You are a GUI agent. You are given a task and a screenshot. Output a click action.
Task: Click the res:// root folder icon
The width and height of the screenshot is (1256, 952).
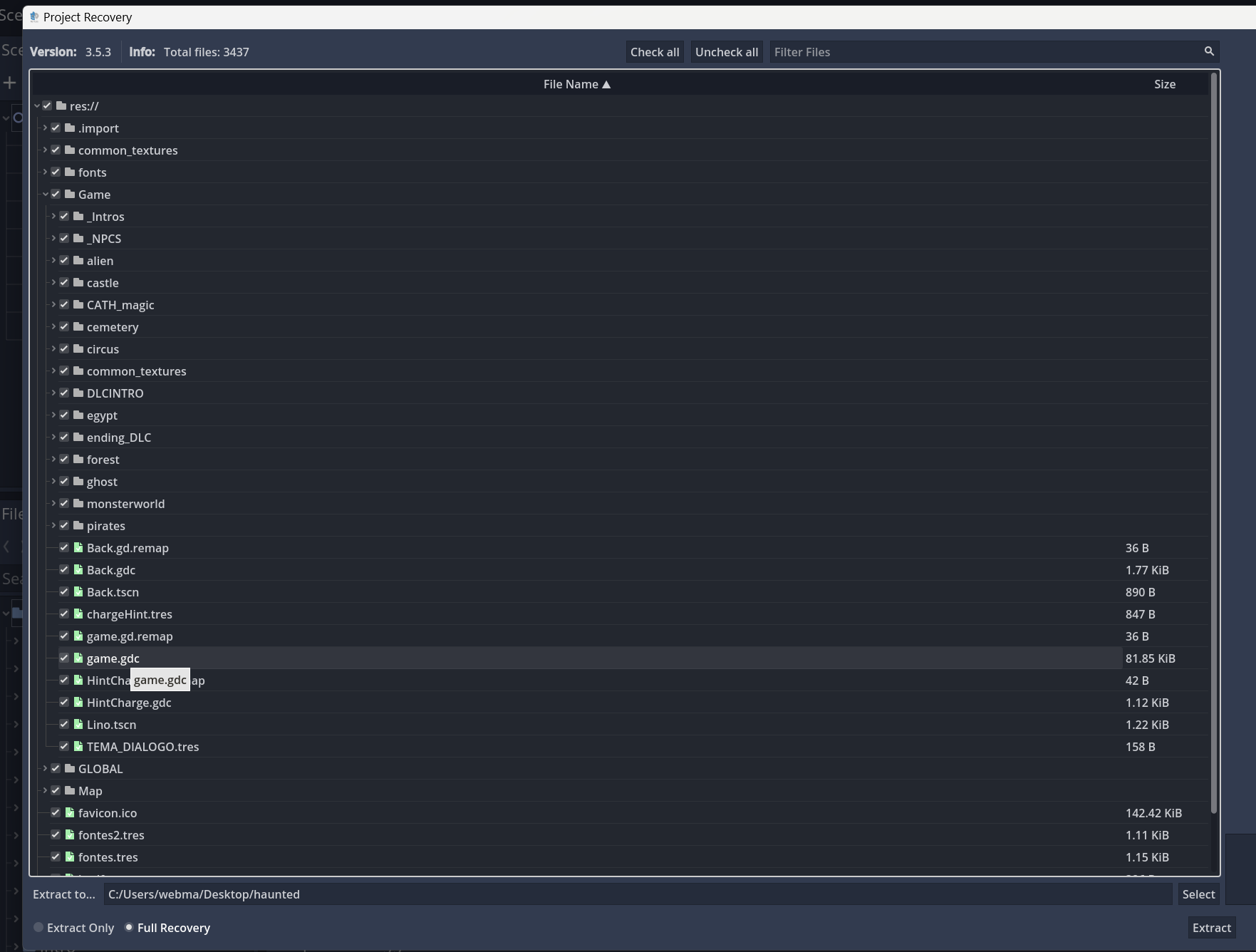pos(61,106)
